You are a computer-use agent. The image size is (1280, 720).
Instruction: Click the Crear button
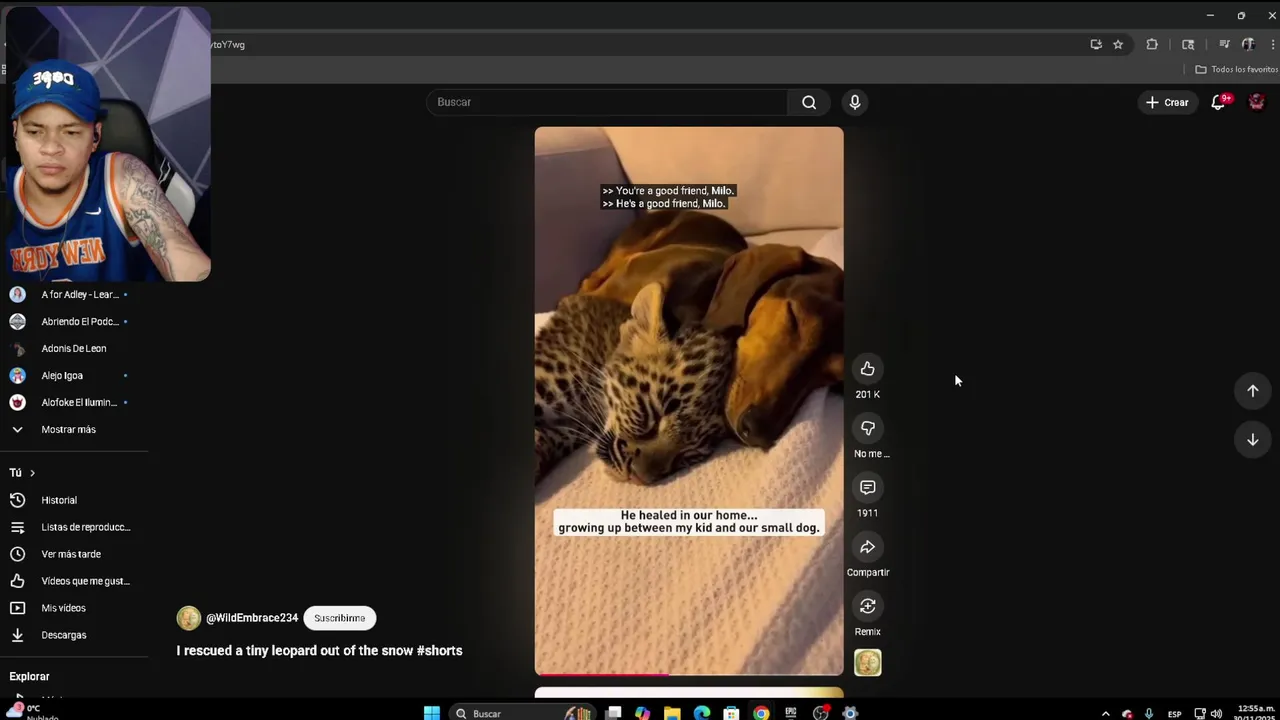tap(1167, 102)
